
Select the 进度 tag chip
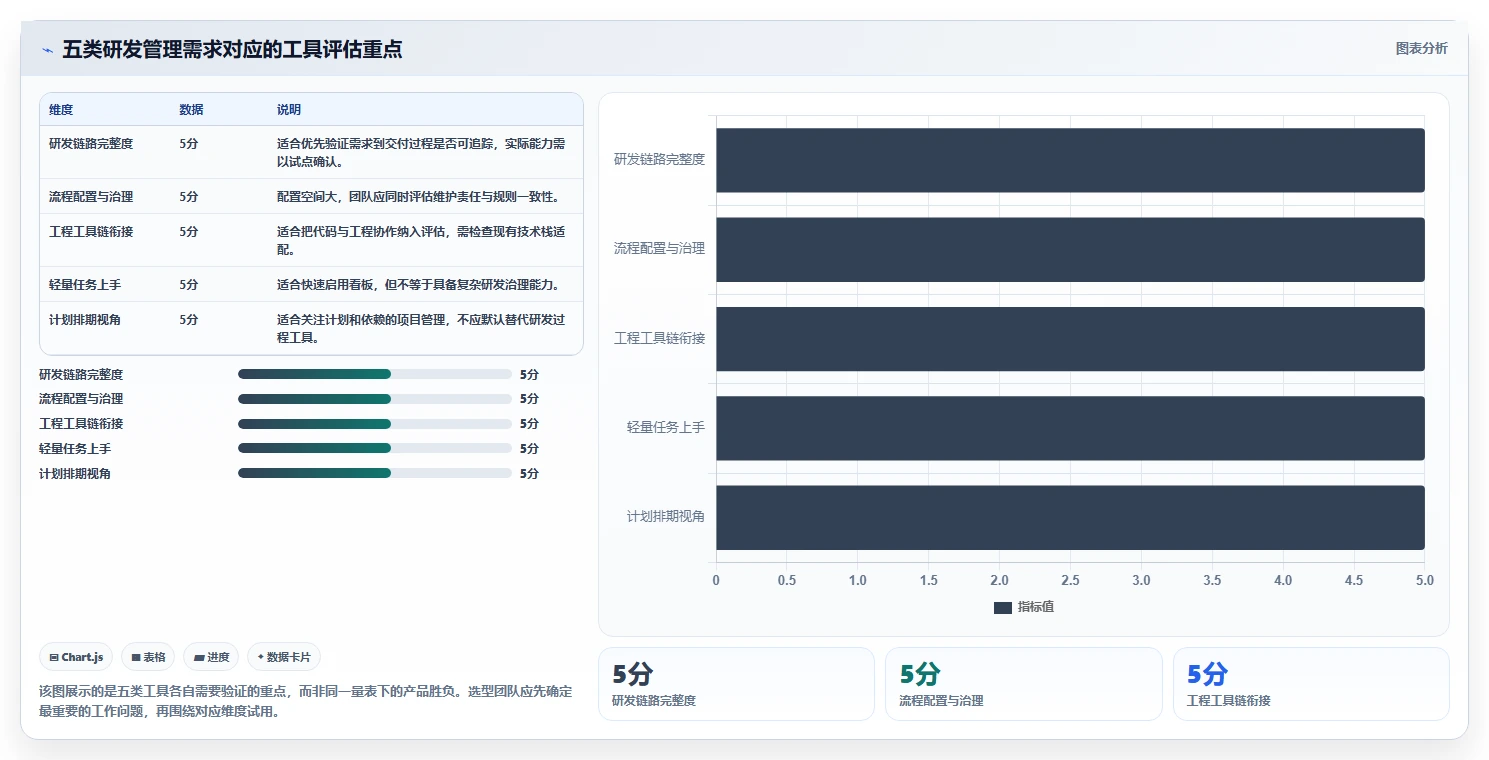tap(211, 657)
